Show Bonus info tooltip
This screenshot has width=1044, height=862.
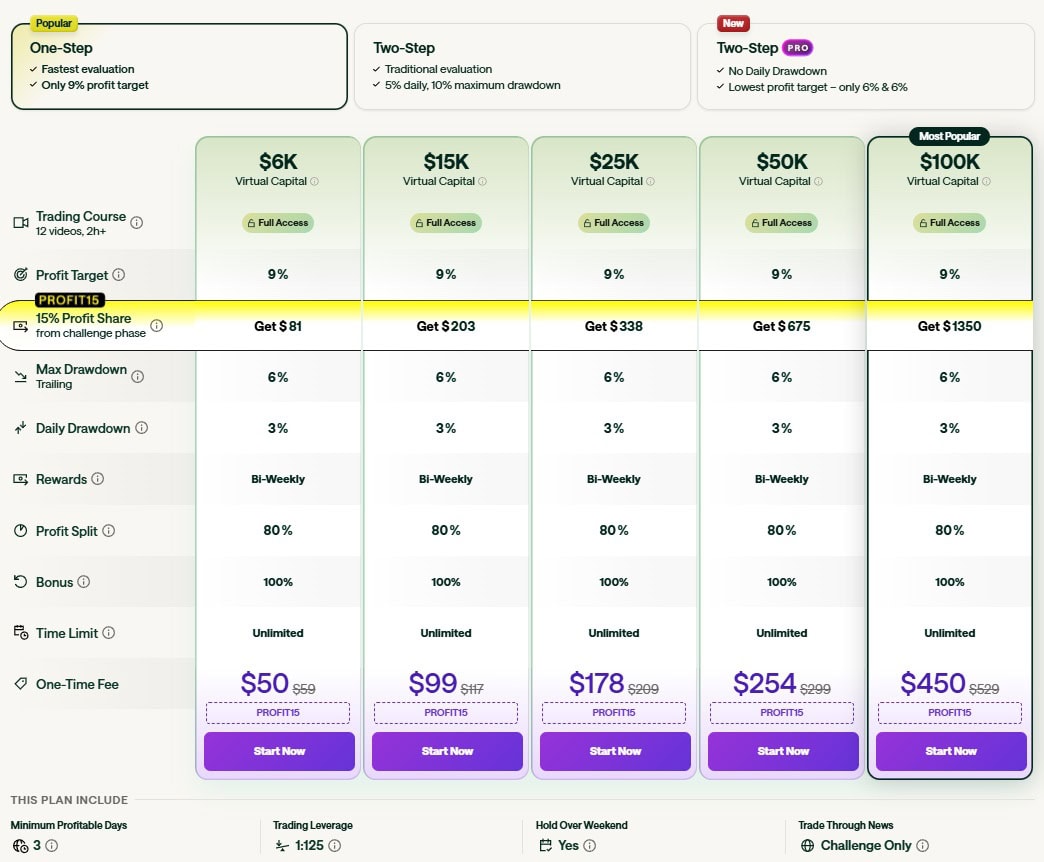[x=84, y=582]
